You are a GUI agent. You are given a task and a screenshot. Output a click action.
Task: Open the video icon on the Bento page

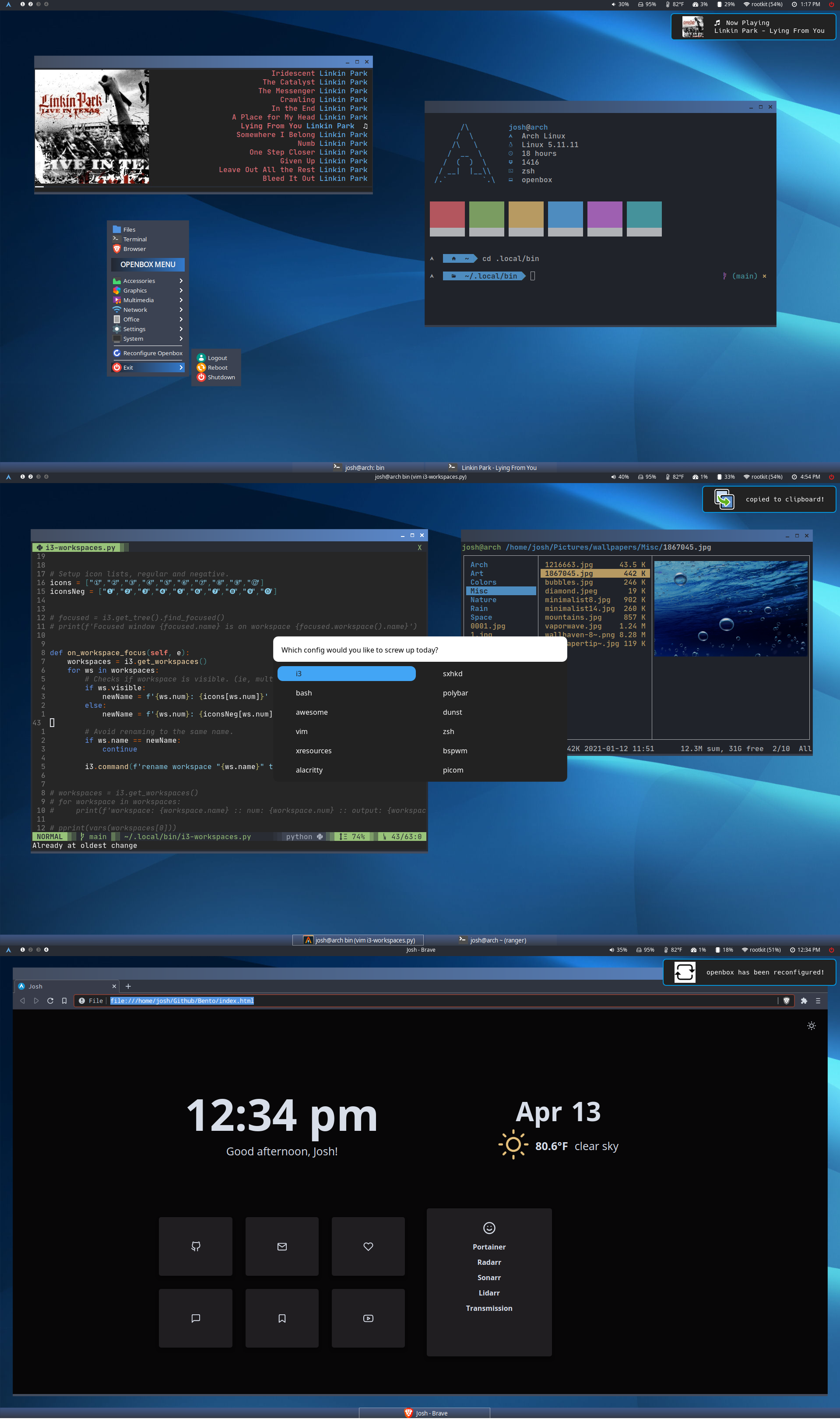click(368, 1318)
